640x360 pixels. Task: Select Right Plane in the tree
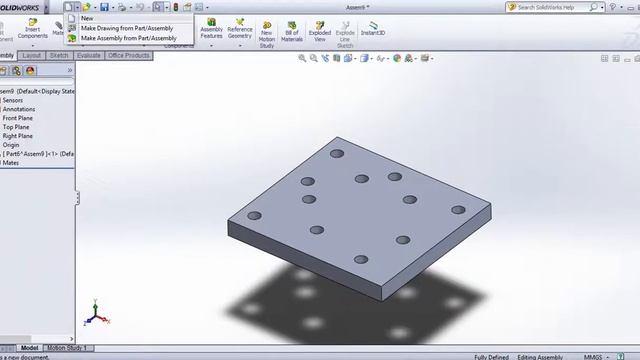click(x=18, y=136)
